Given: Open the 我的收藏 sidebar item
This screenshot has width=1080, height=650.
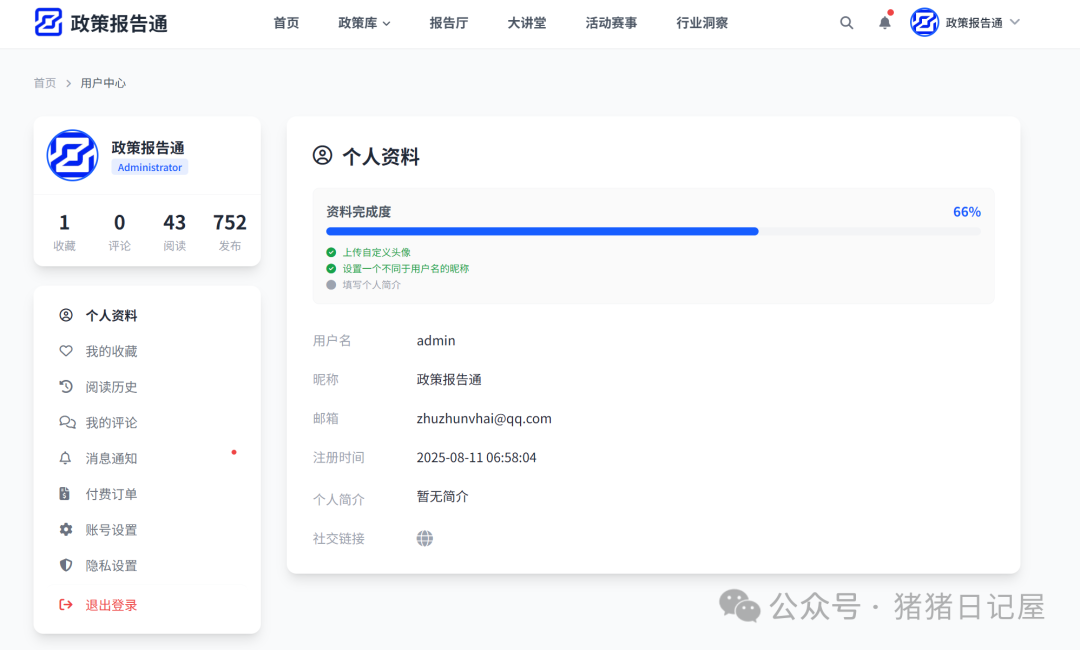Looking at the screenshot, I should [x=111, y=351].
